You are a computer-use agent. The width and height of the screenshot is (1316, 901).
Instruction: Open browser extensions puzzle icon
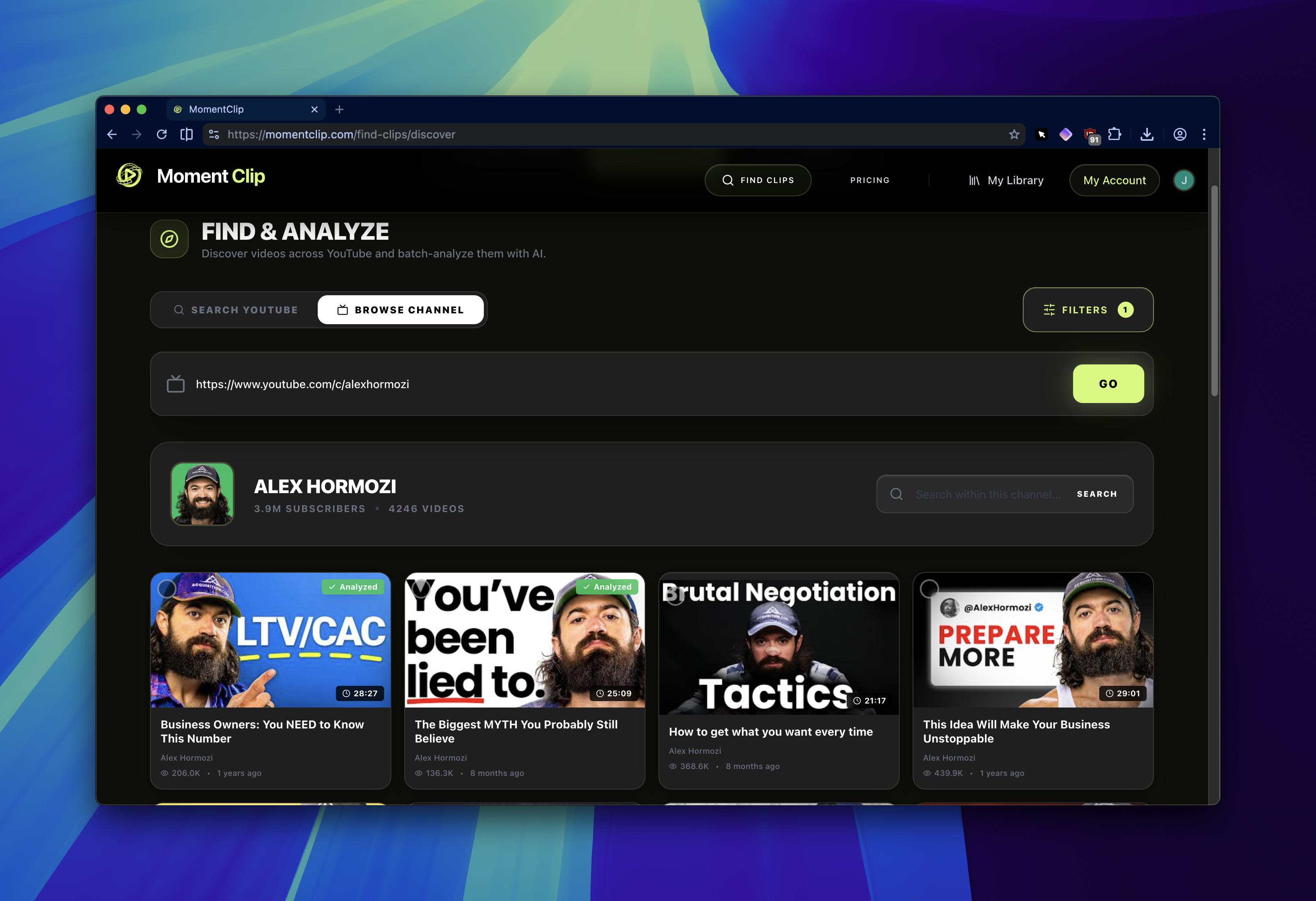pos(1114,135)
